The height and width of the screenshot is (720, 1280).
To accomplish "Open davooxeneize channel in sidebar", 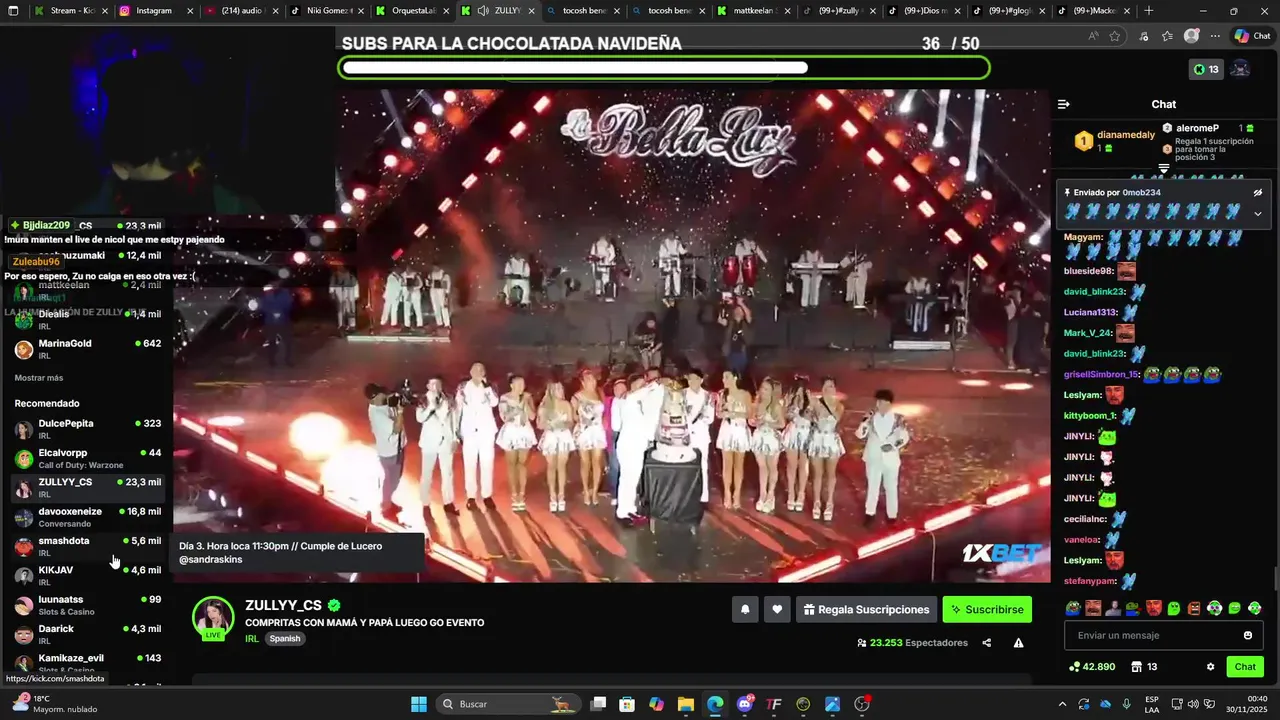I will [87, 517].
